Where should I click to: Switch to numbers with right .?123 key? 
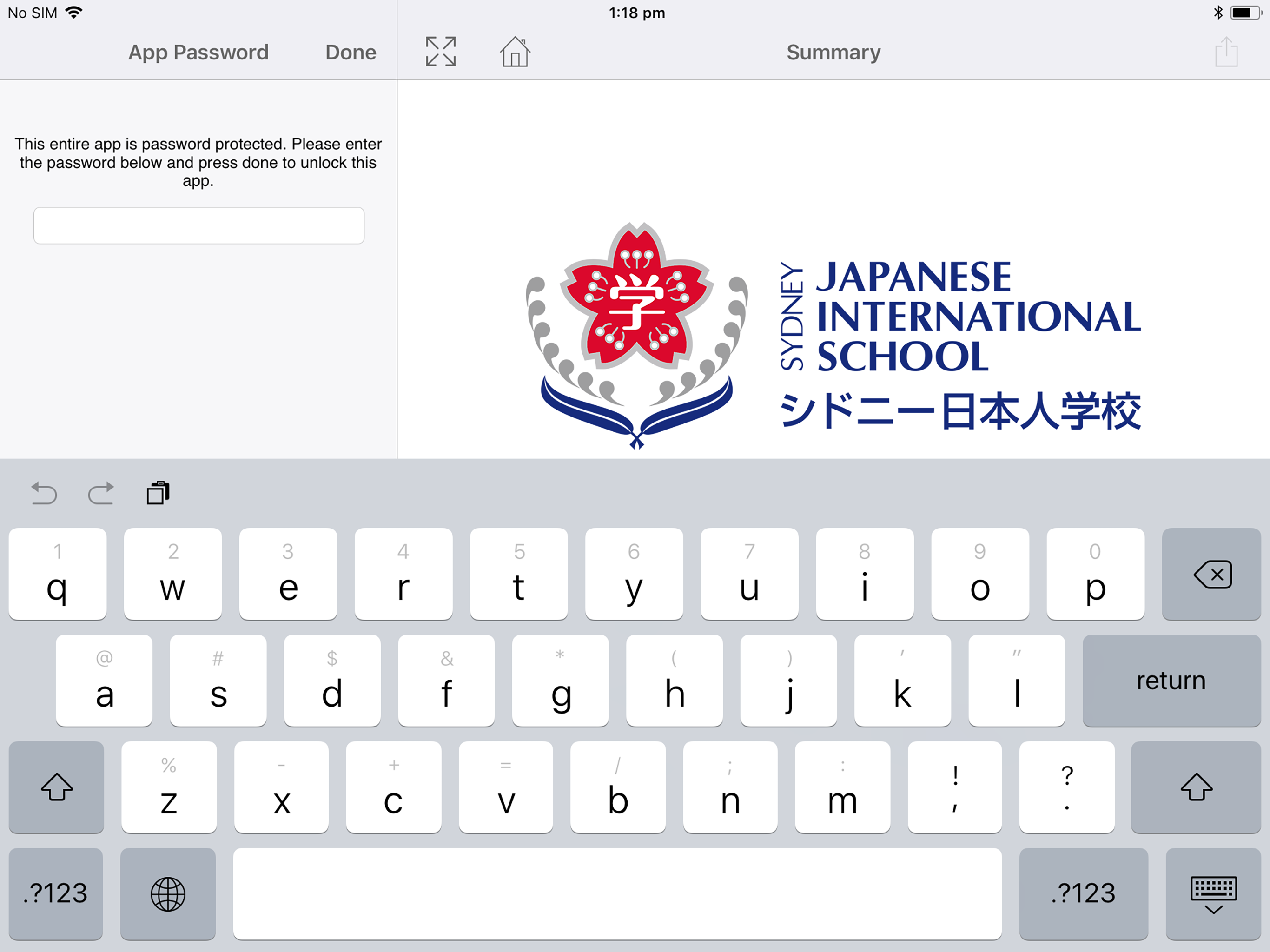[x=1084, y=893]
